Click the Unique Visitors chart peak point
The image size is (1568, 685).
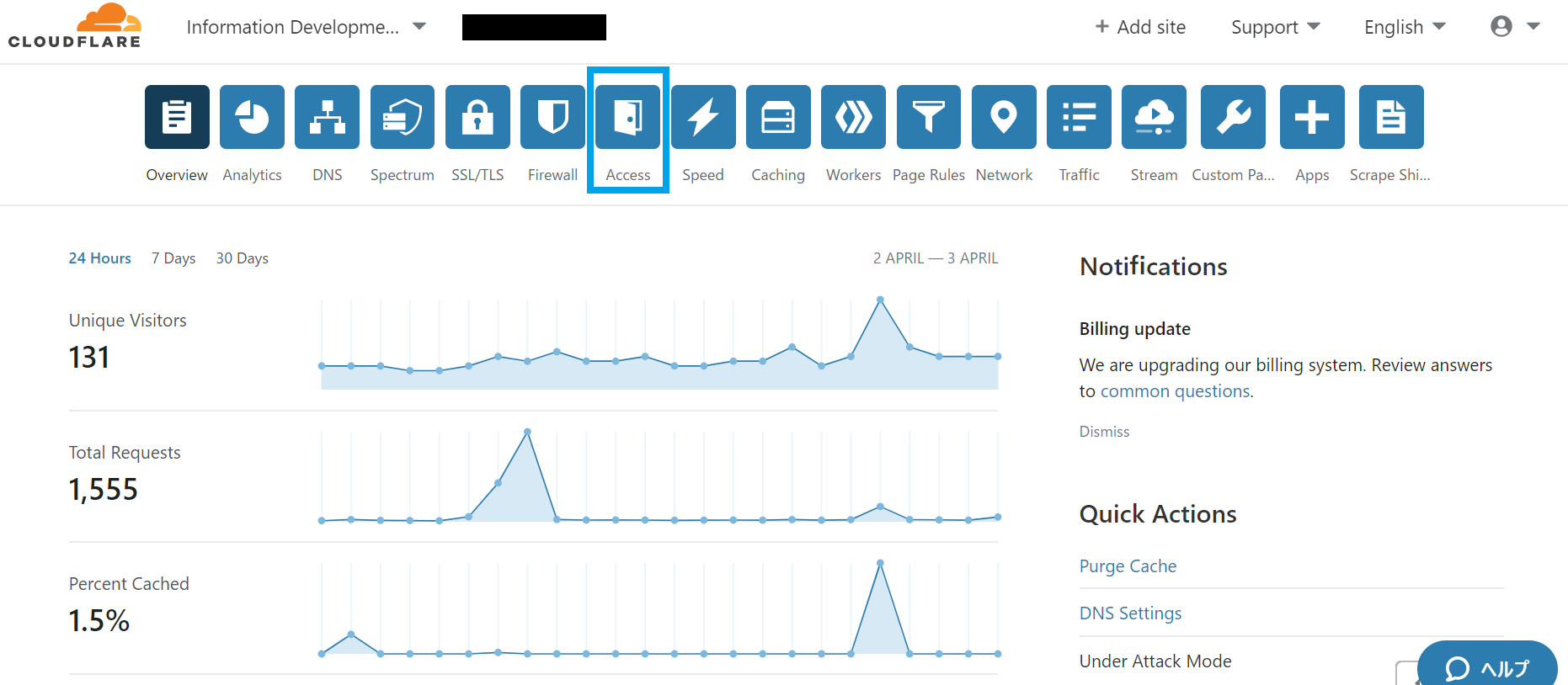click(880, 300)
